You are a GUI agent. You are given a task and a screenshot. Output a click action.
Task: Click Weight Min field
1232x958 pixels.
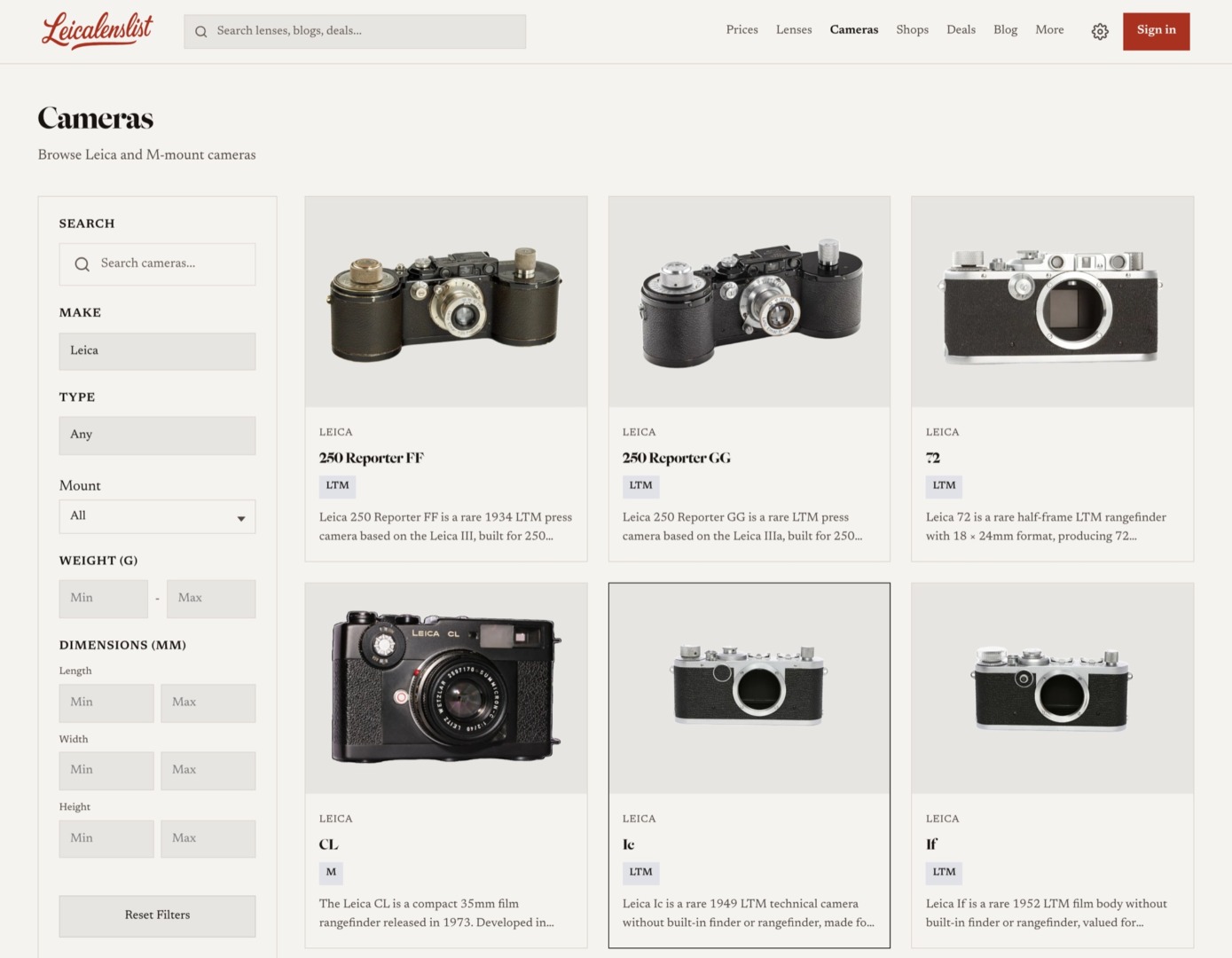104,599
